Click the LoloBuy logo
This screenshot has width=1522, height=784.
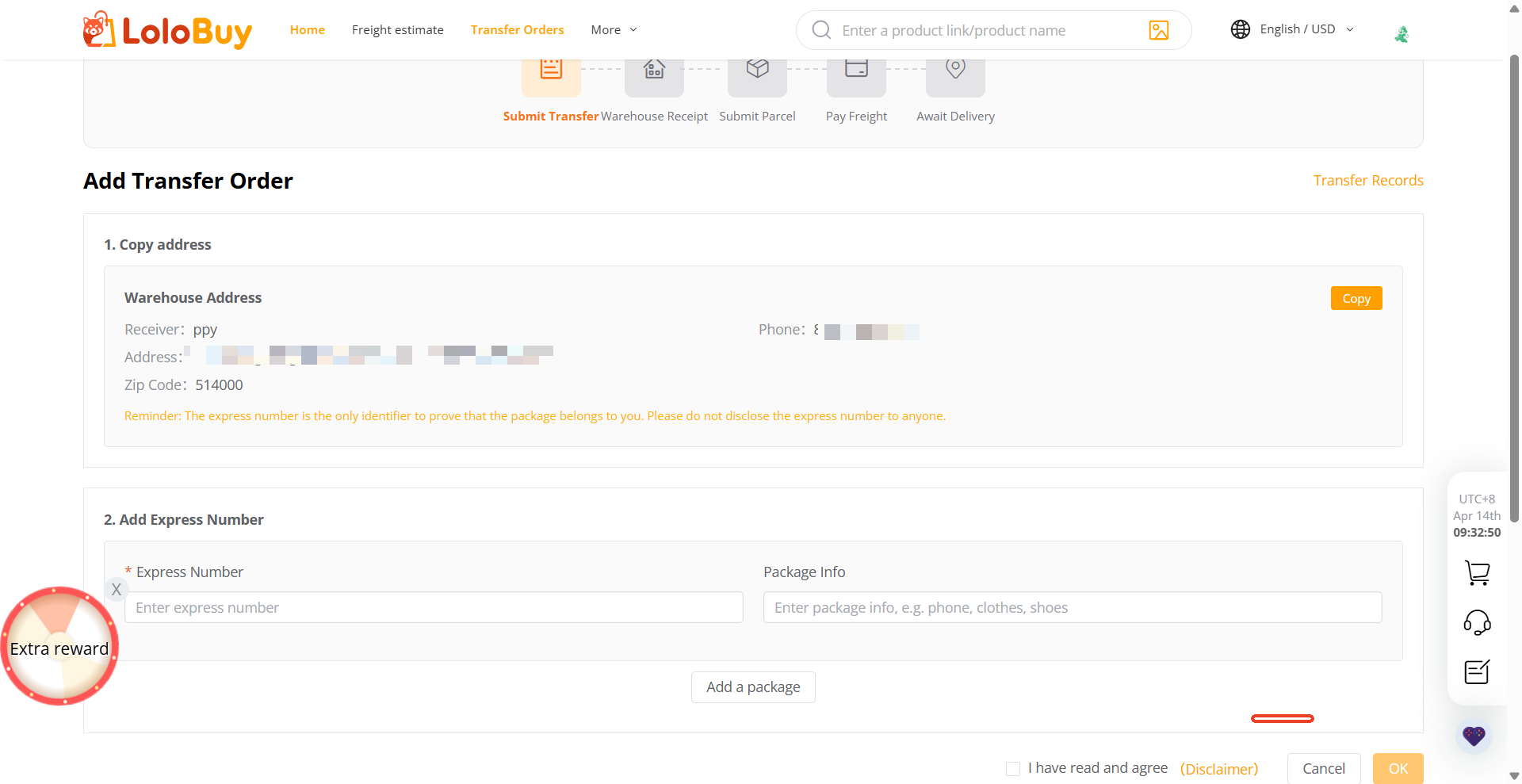point(167,30)
